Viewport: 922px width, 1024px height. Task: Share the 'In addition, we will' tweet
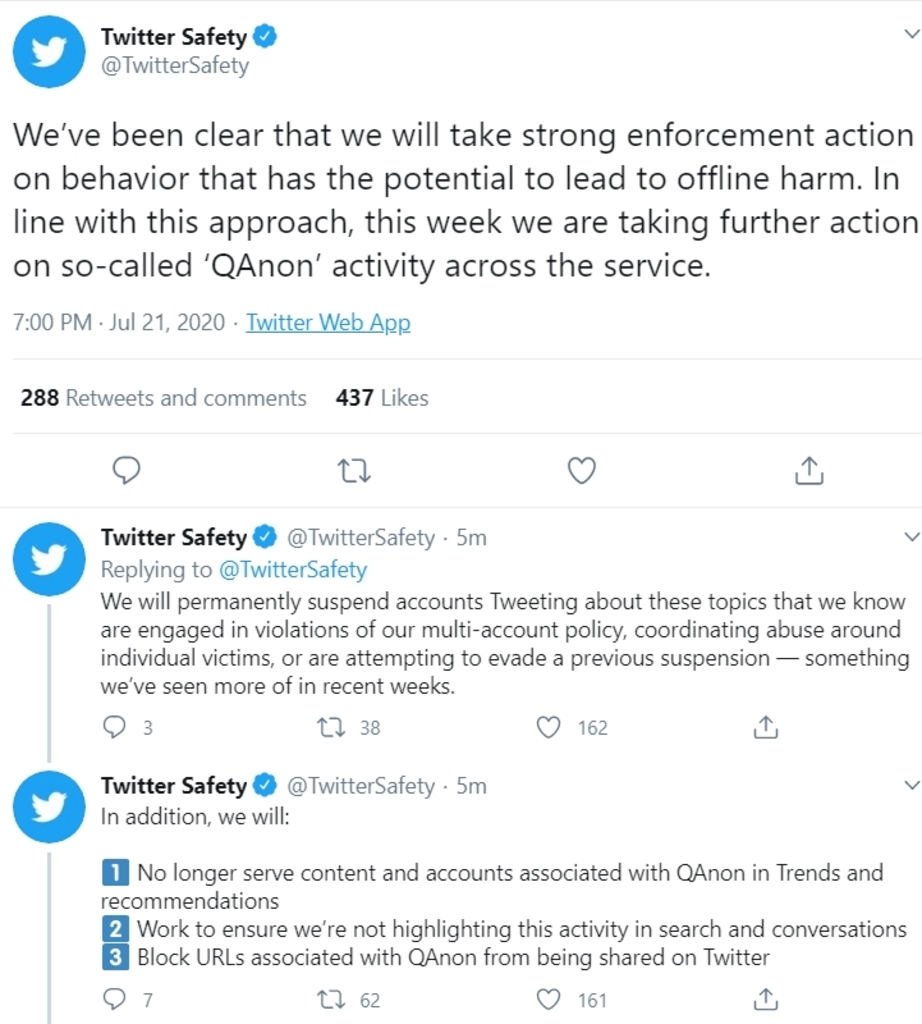coord(764,999)
